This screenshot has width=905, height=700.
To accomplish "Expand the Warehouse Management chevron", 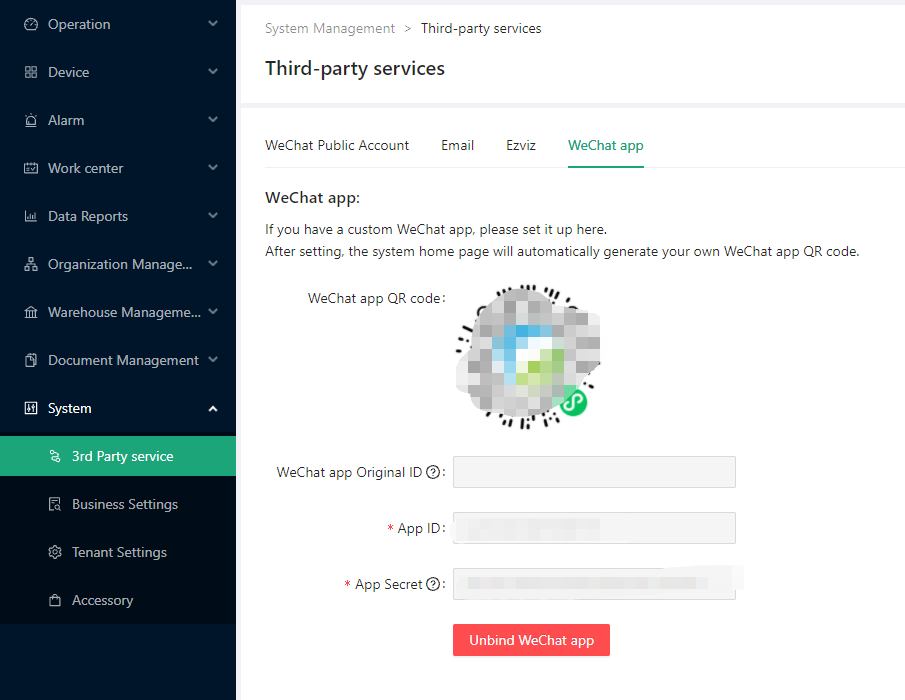I will coord(213,312).
